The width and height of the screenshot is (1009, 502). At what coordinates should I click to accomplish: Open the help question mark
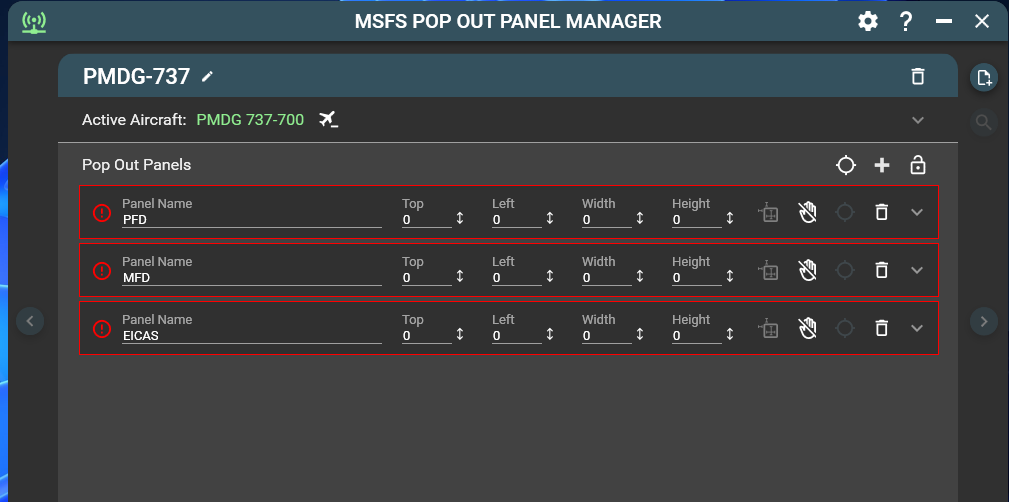click(x=906, y=21)
